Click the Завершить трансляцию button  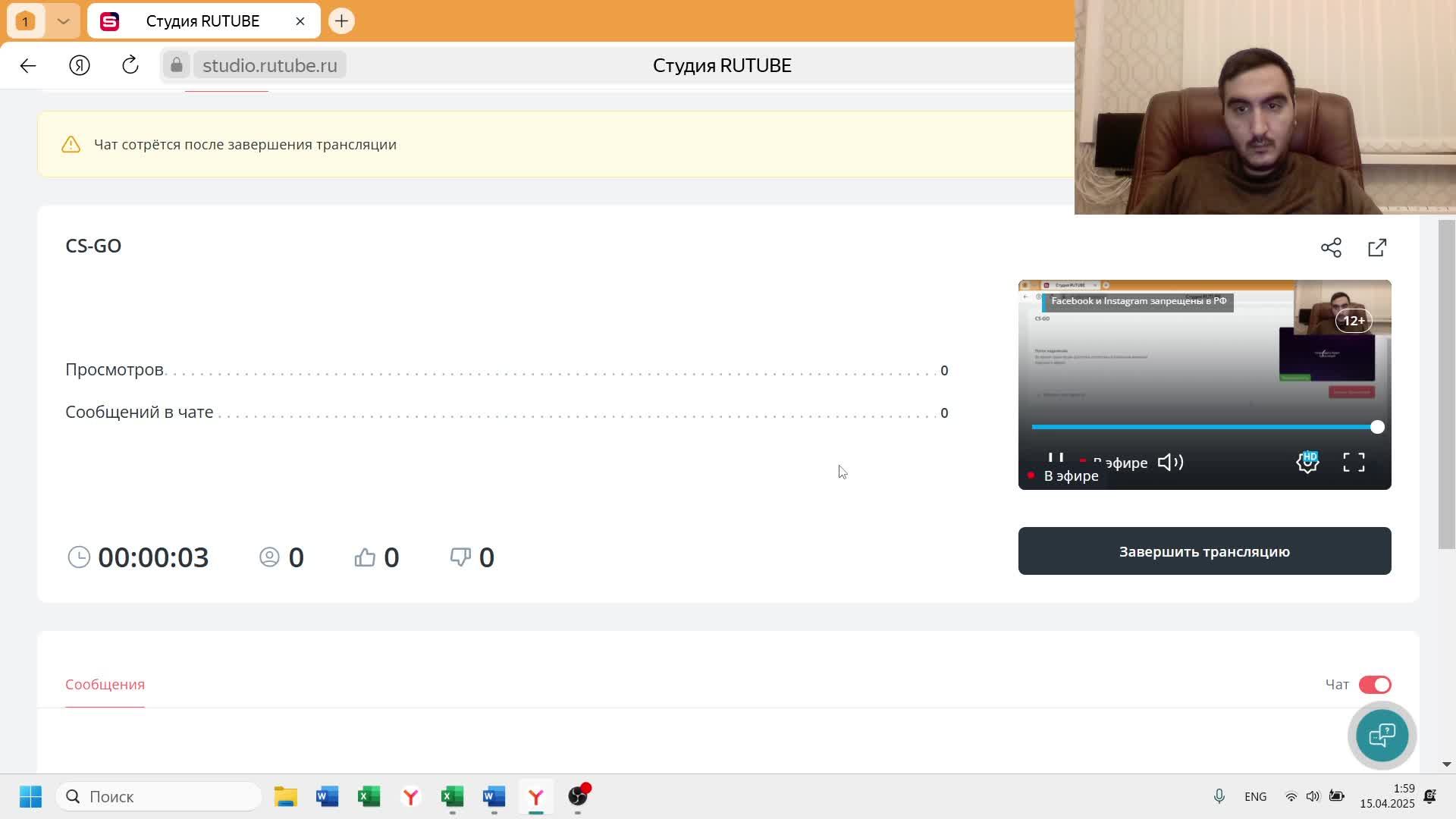(x=1204, y=551)
